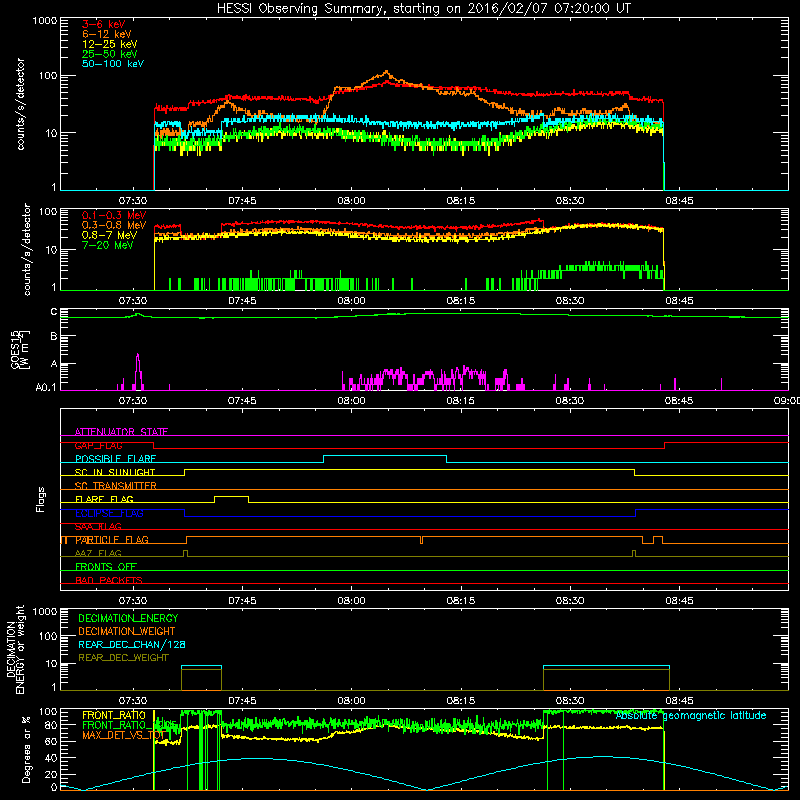Click the PARTICLE_FLAG dip near 08:10

[421, 540]
